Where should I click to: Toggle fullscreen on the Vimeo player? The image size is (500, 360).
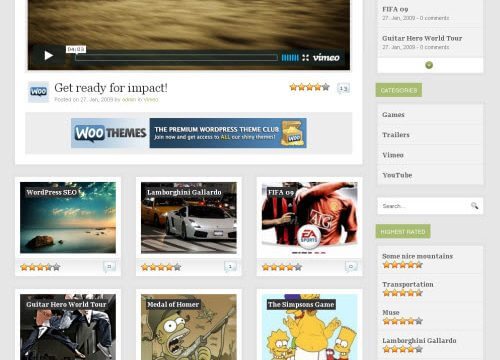305,58
